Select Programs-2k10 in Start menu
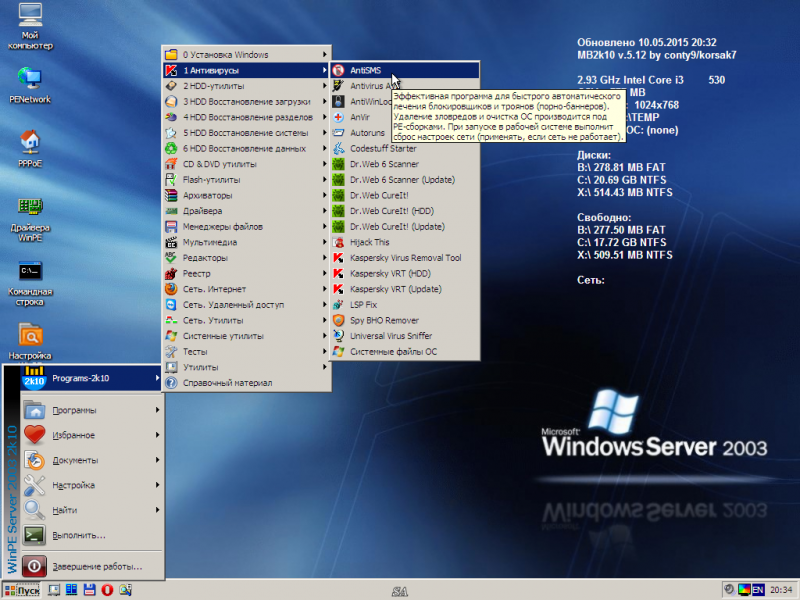The image size is (800, 600). tap(91, 379)
